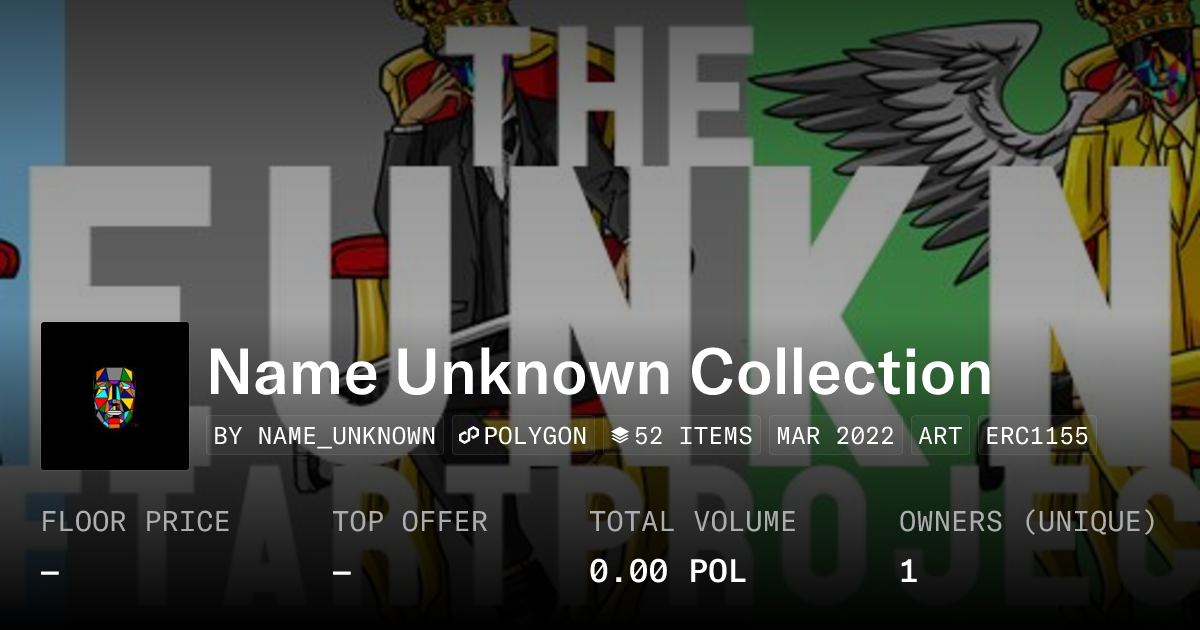Click the Polygon chain link icon
1200x630 pixels.
[x=469, y=436]
